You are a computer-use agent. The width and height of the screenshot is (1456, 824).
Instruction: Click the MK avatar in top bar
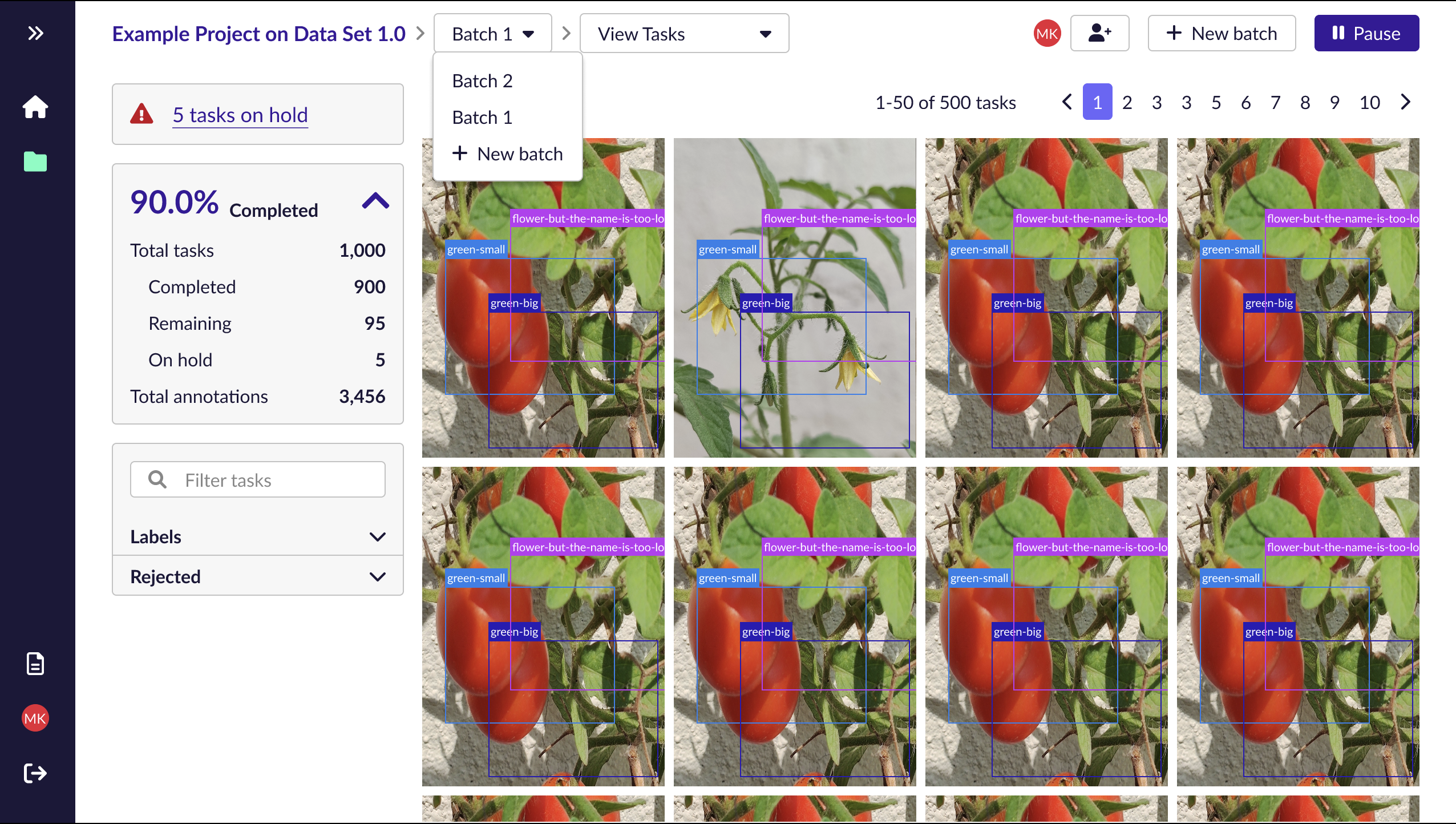tap(1047, 34)
